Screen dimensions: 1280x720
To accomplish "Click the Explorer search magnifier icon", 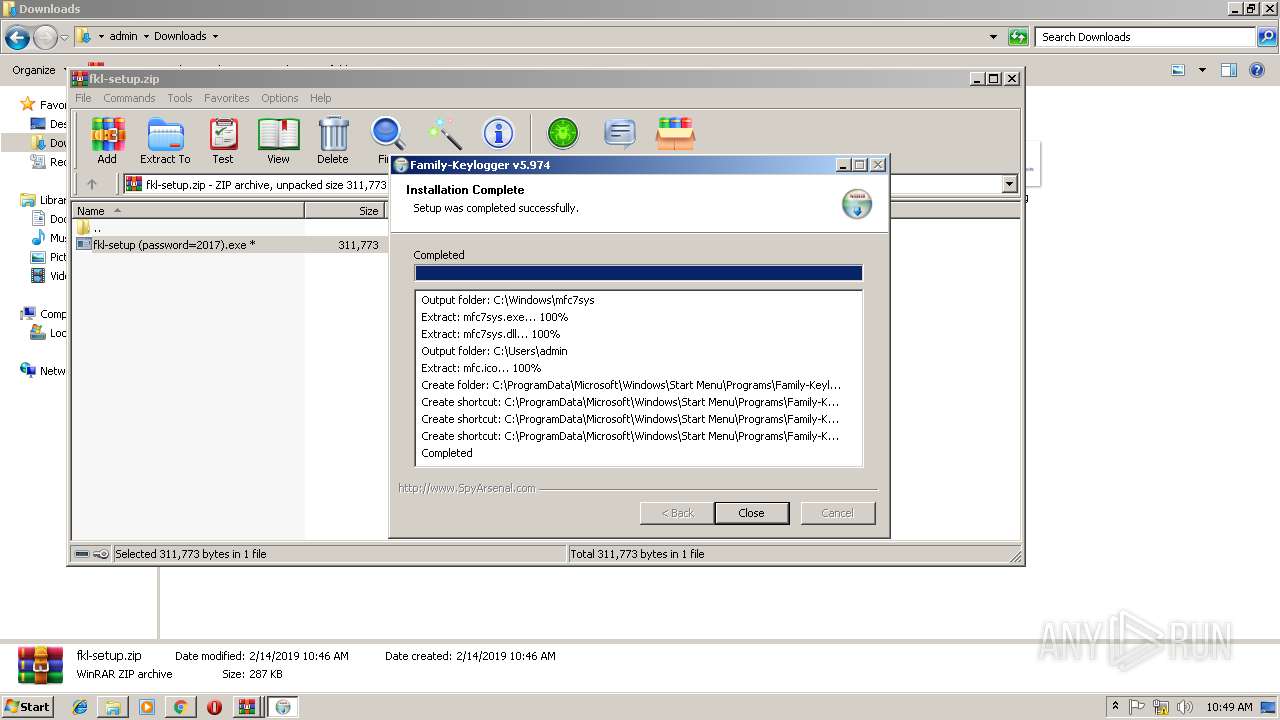I will 1266,37.
